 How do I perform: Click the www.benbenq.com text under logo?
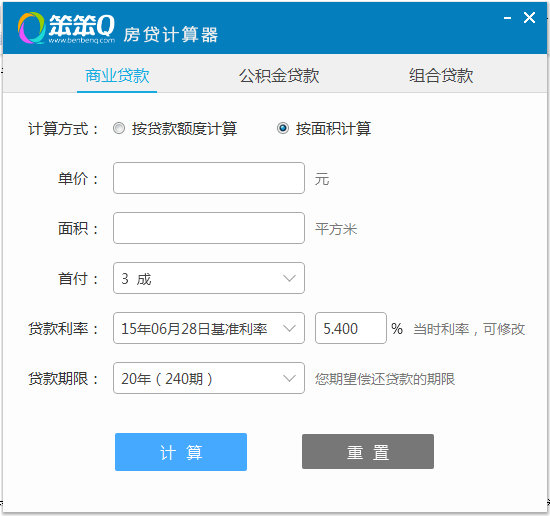tap(82, 40)
